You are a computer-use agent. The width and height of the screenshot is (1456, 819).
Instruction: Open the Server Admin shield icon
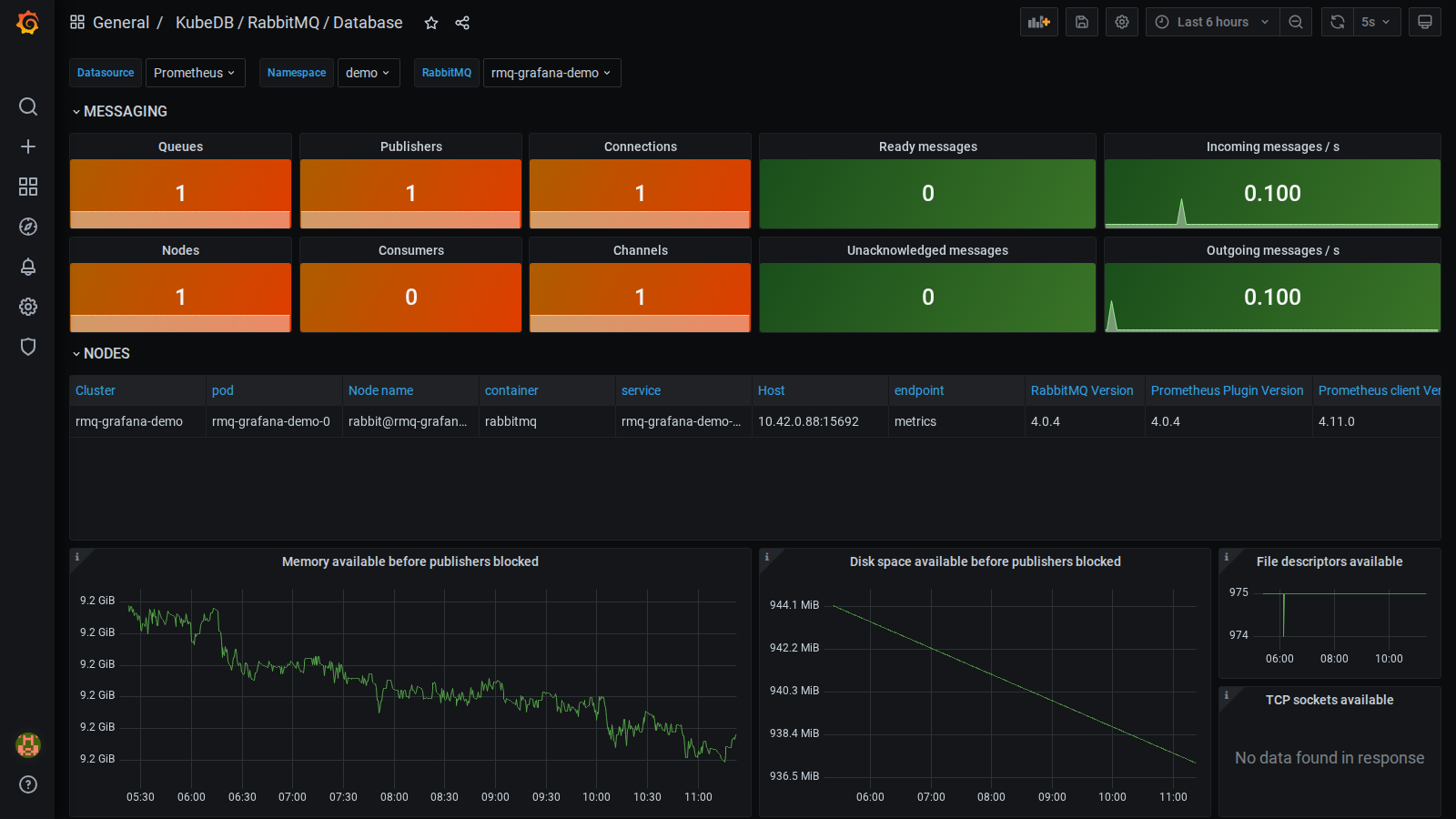click(x=28, y=347)
